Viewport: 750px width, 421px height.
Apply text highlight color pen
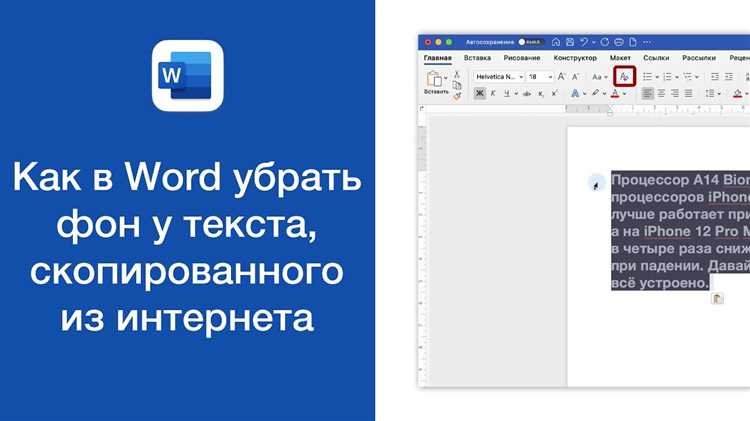595,93
